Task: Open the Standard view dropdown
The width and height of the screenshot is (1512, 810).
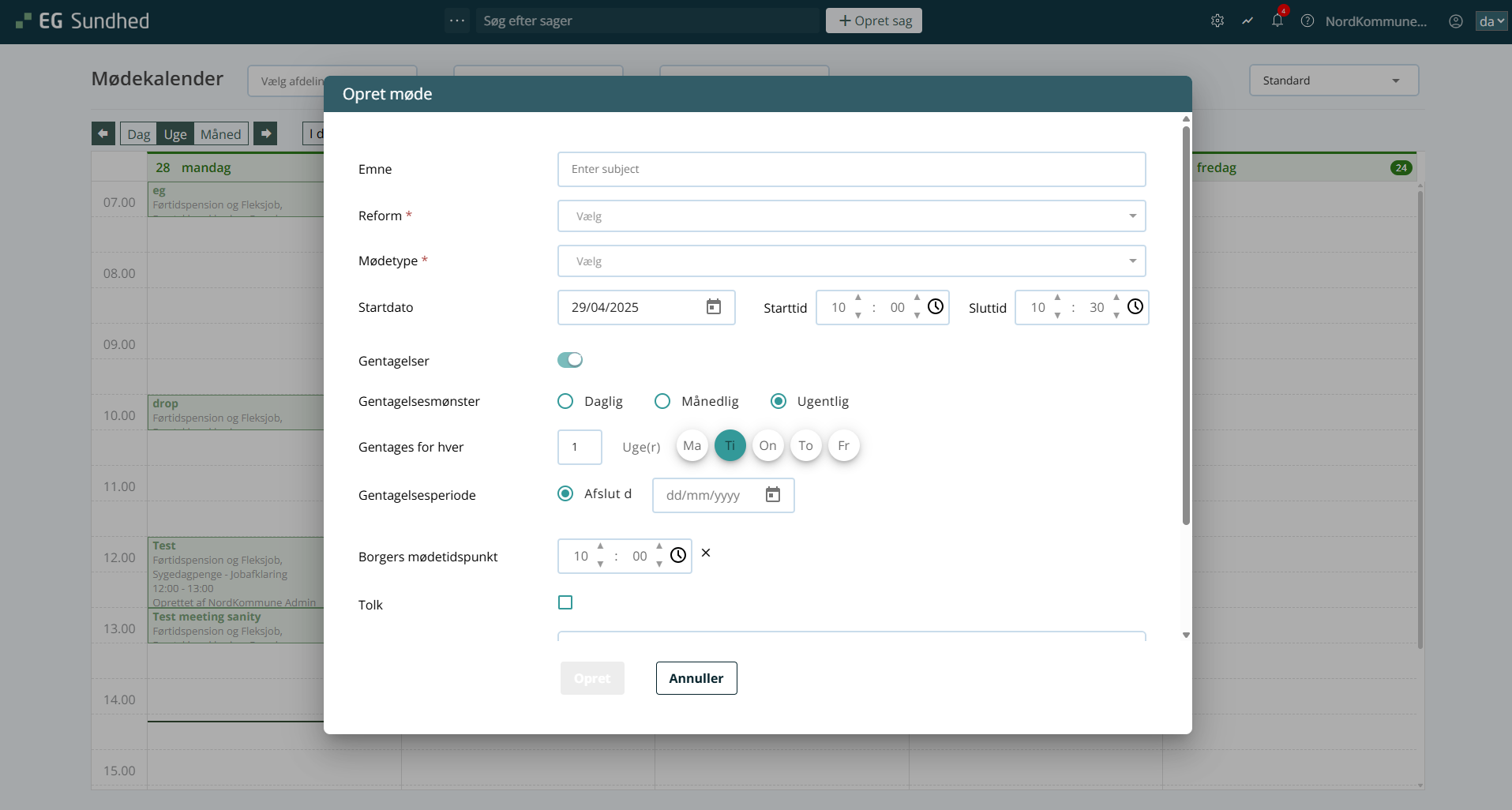Action: [x=1333, y=81]
